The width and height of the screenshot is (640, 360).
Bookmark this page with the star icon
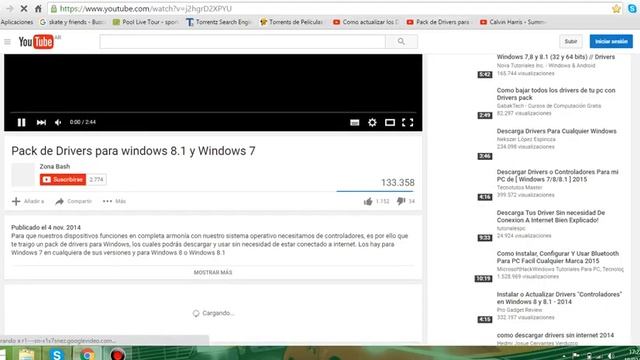click(616, 9)
